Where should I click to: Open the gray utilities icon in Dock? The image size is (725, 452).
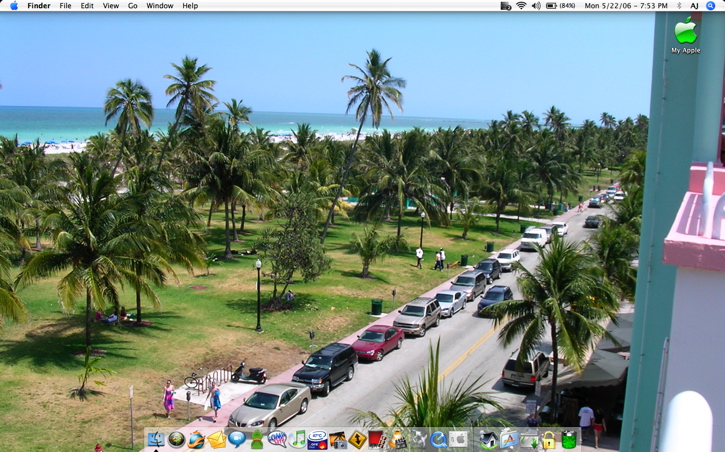418,439
